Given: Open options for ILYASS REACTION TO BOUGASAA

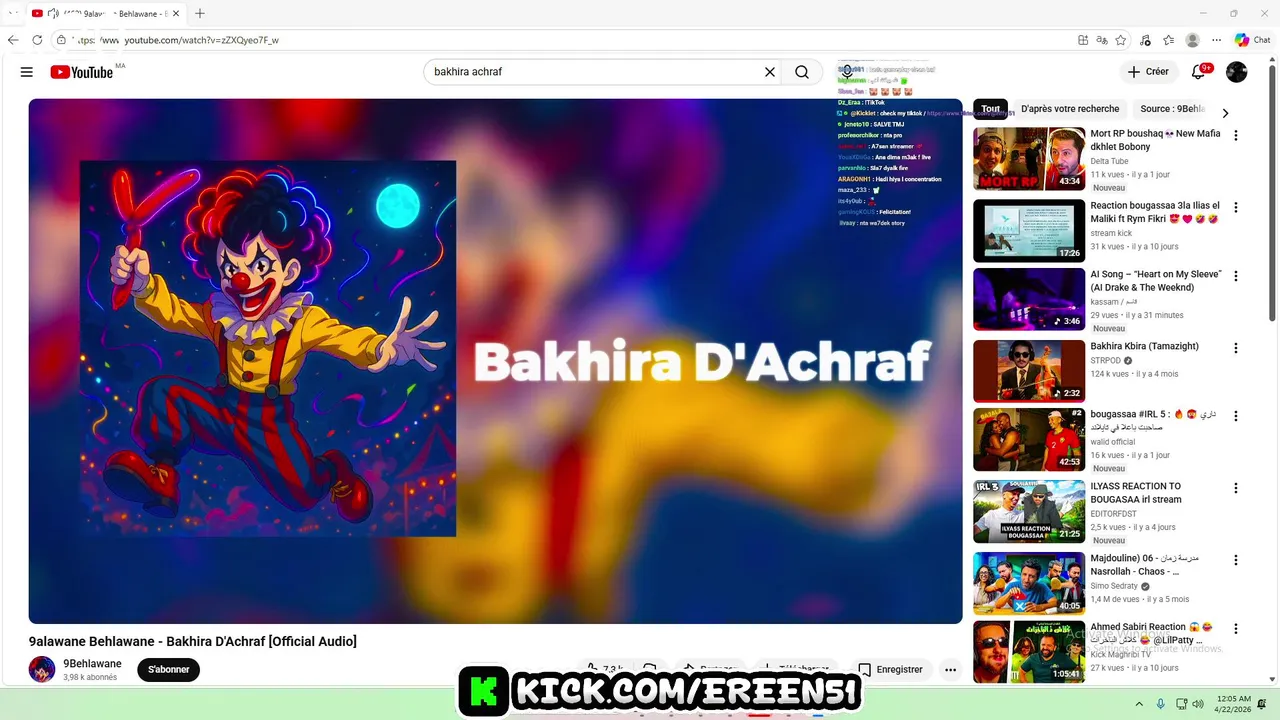Looking at the screenshot, I should pos(1236,487).
